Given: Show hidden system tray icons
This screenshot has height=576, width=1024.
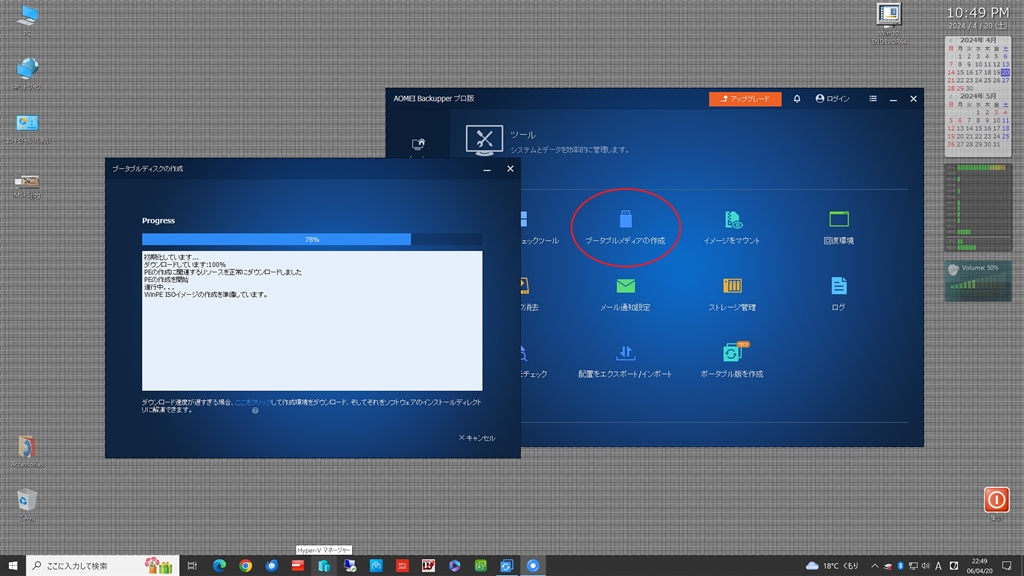Looking at the screenshot, I should [x=874, y=566].
